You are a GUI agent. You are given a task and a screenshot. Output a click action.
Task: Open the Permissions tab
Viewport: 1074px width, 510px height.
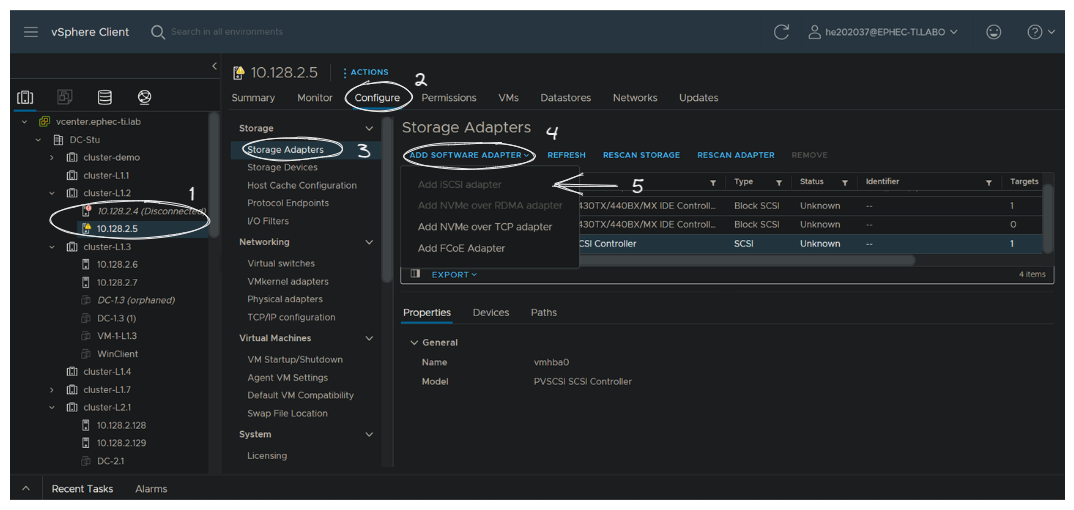click(449, 98)
